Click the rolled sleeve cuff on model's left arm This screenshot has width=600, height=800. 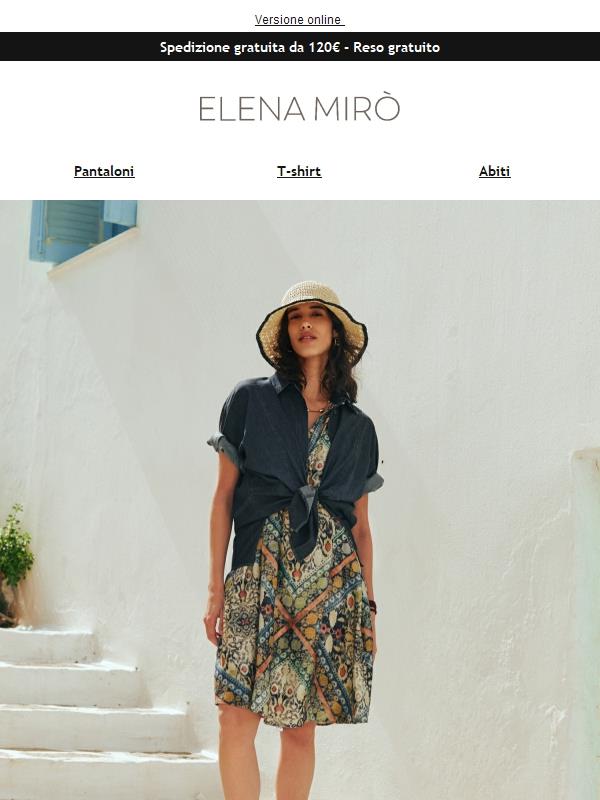[374, 482]
